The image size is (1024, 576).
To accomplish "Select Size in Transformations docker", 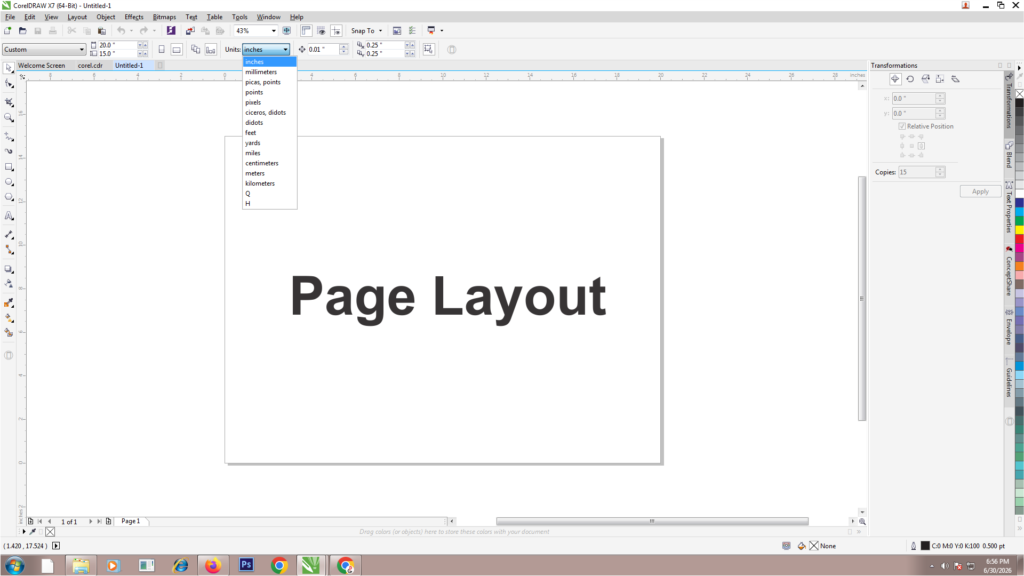I will [x=940, y=79].
